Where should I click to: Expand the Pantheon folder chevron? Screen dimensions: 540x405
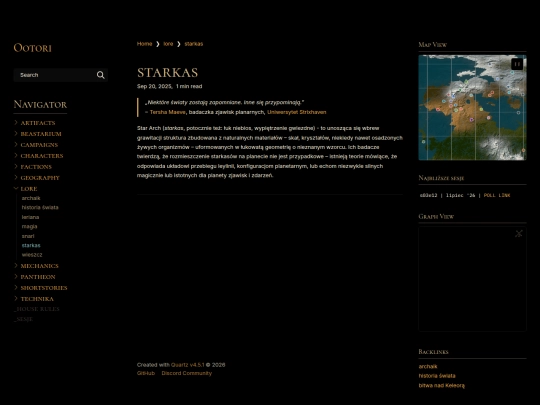coord(16,277)
